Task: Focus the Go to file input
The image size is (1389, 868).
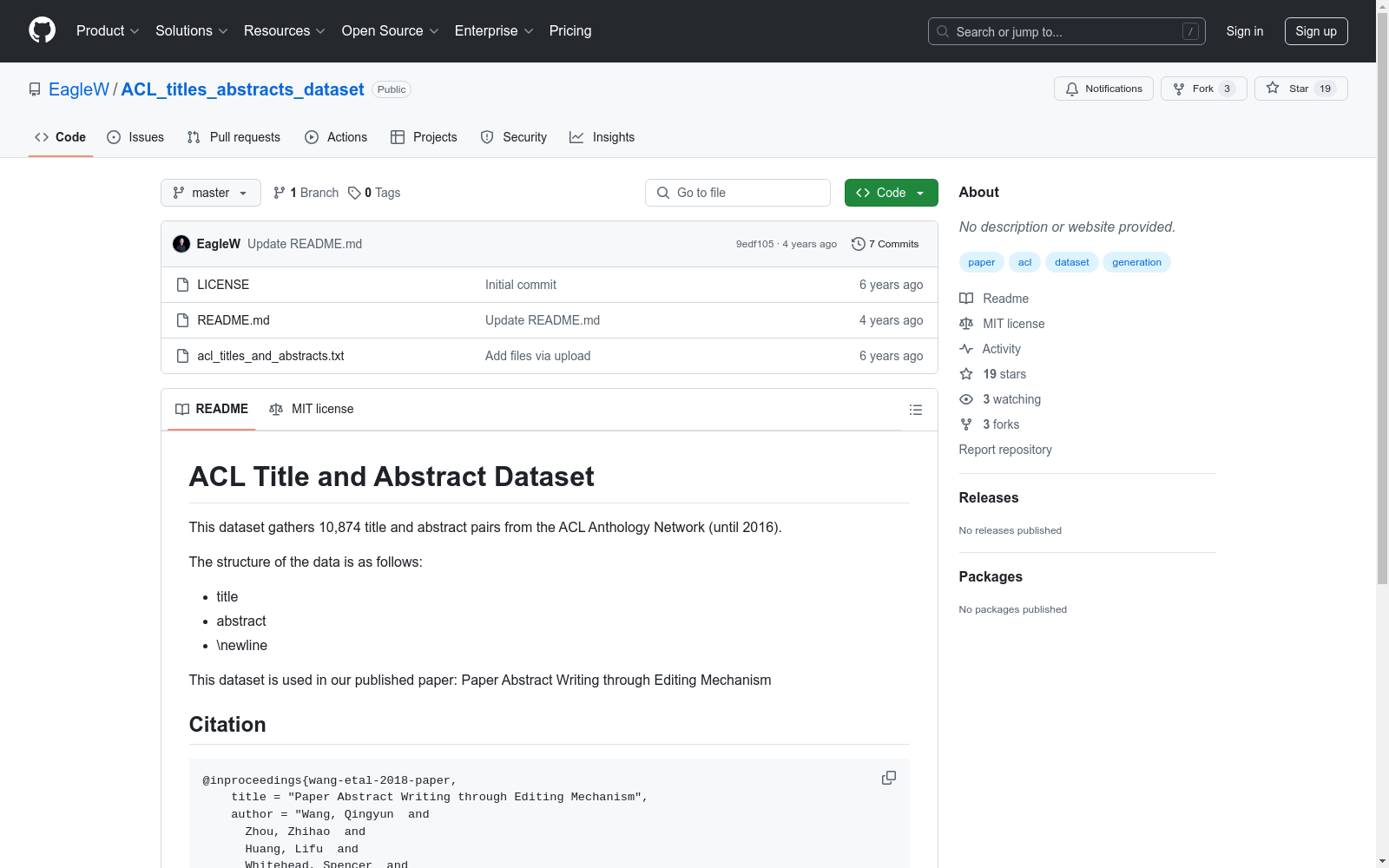Action: click(738, 193)
